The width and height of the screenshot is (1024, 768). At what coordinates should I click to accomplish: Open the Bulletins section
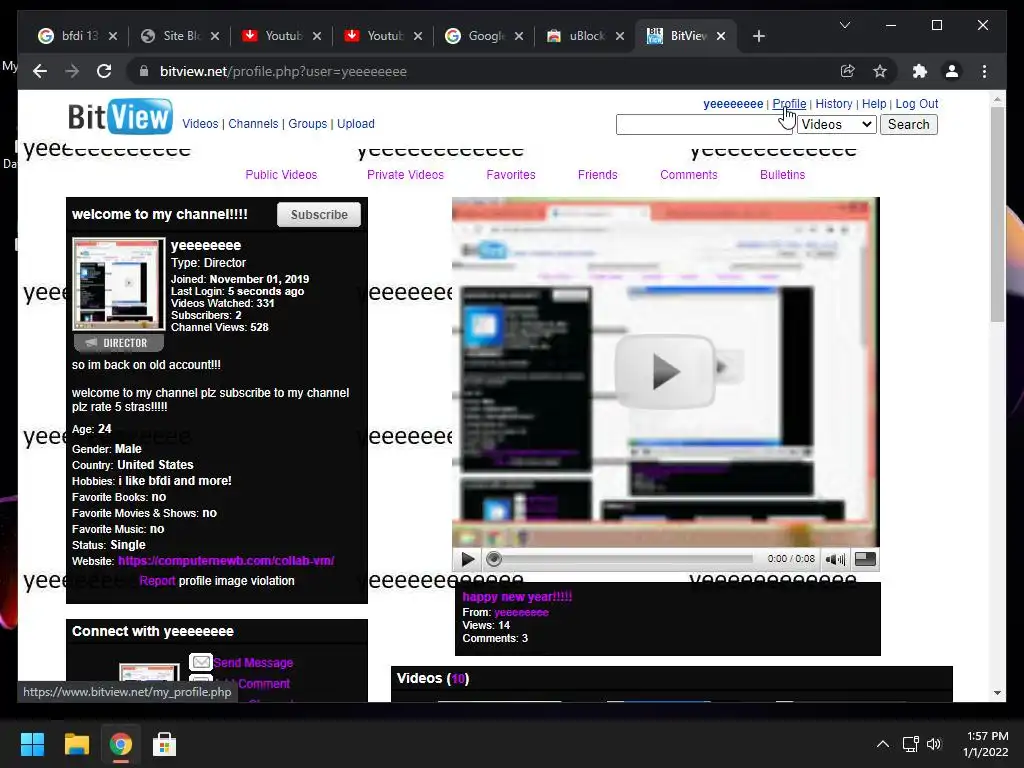[x=782, y=174]
